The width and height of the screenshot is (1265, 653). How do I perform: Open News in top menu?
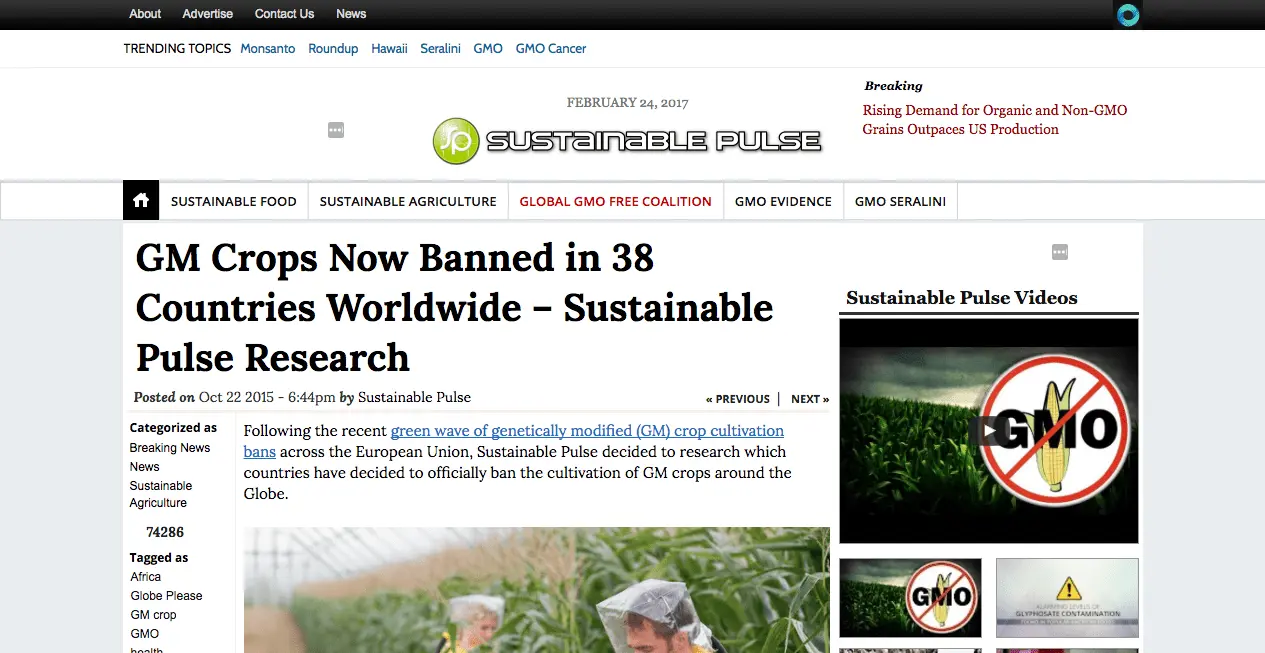pos(351,14)
